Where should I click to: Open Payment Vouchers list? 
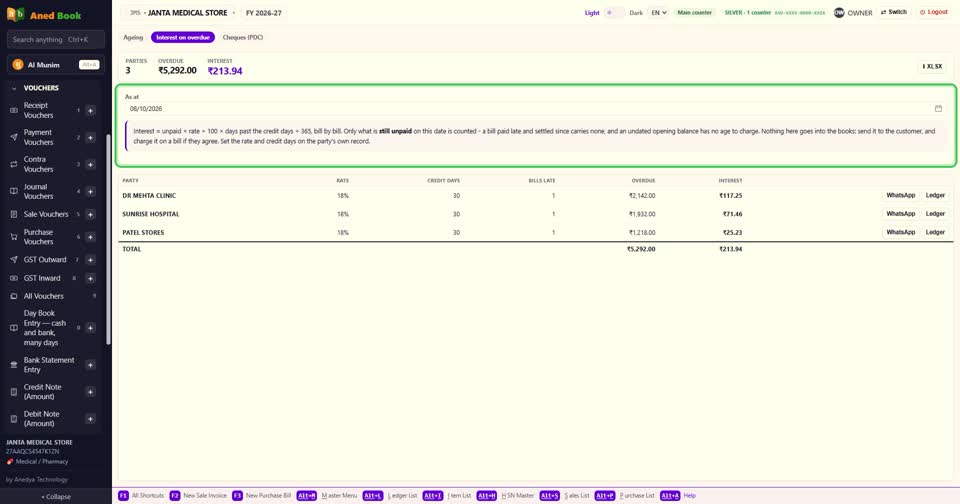[x=38, y=137]
